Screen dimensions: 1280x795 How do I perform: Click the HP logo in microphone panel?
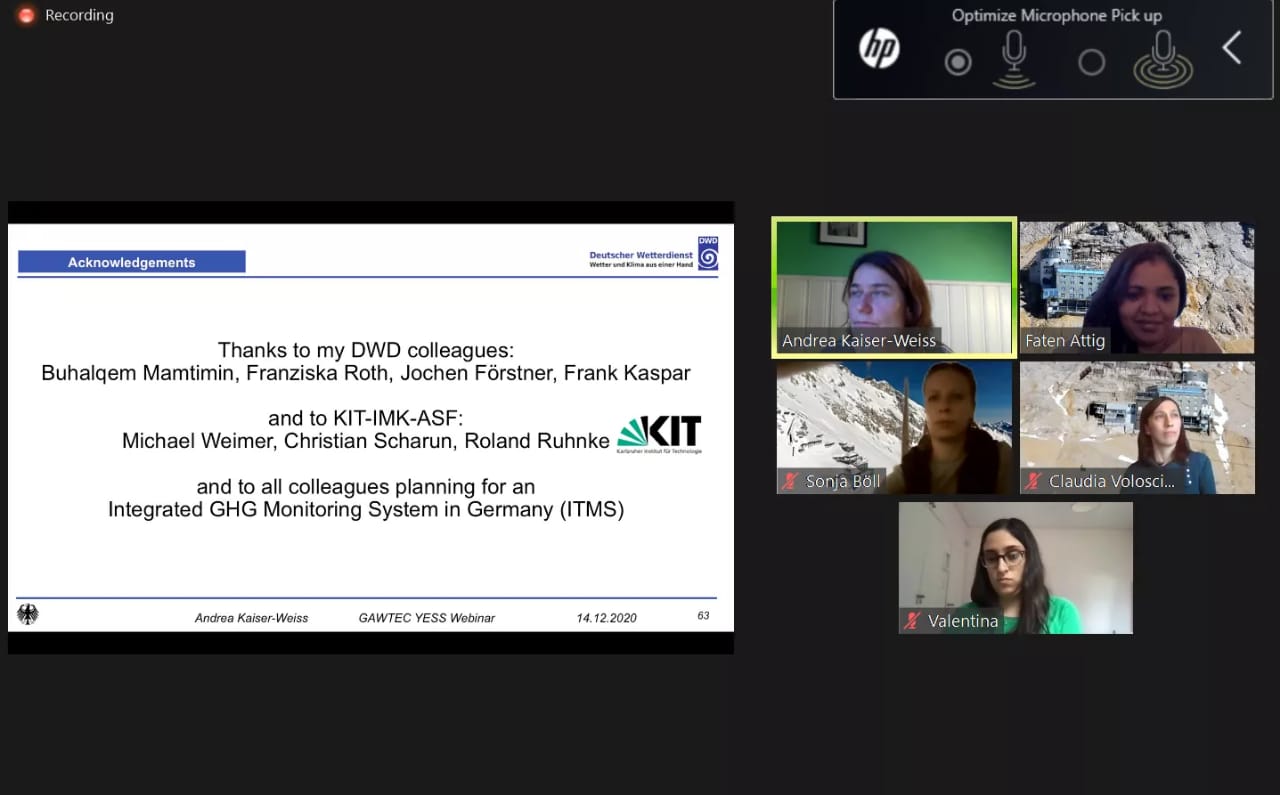click(x=880, y=48)
